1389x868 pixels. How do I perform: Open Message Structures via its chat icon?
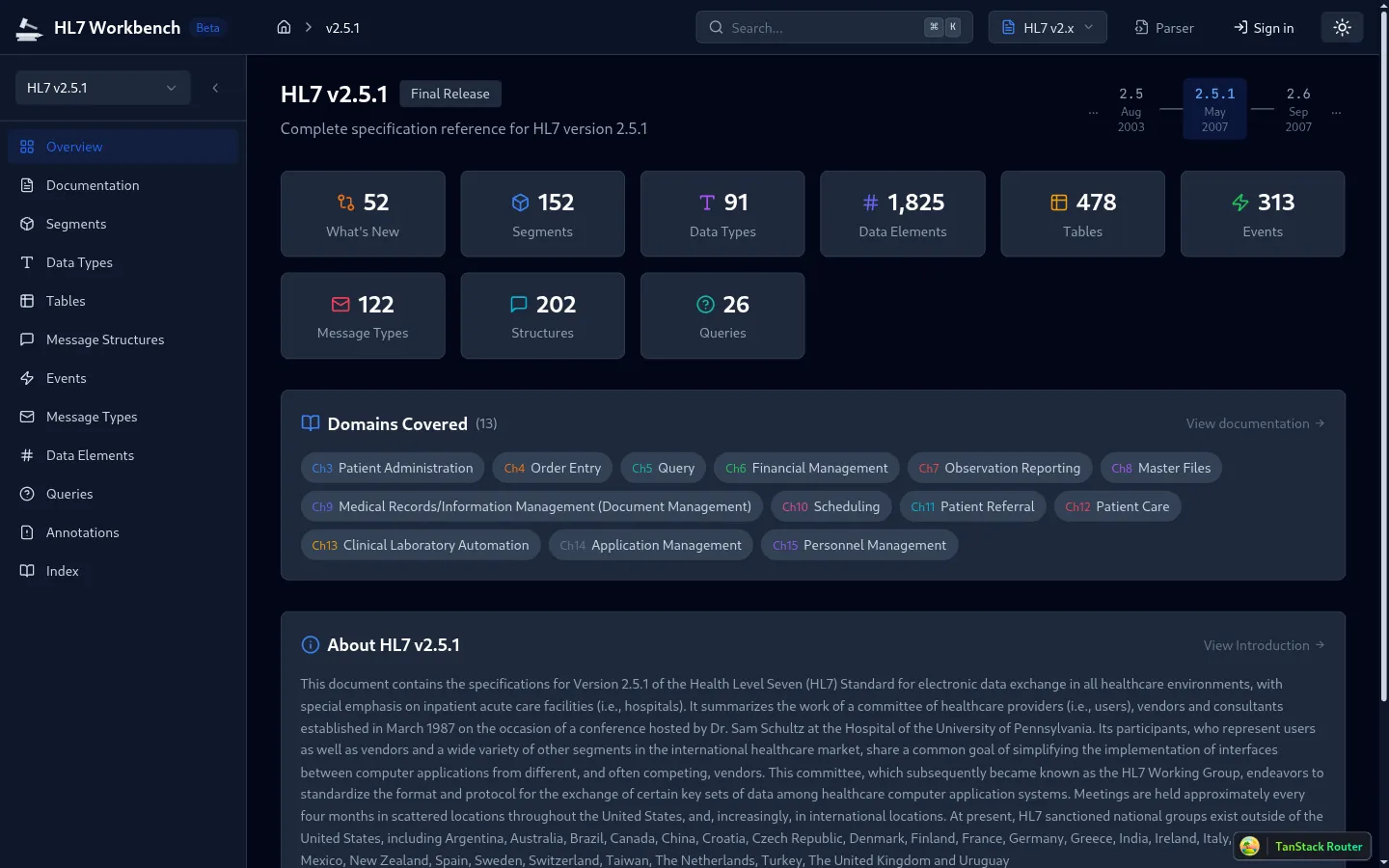pyautogui.click(x=28, y=339)
